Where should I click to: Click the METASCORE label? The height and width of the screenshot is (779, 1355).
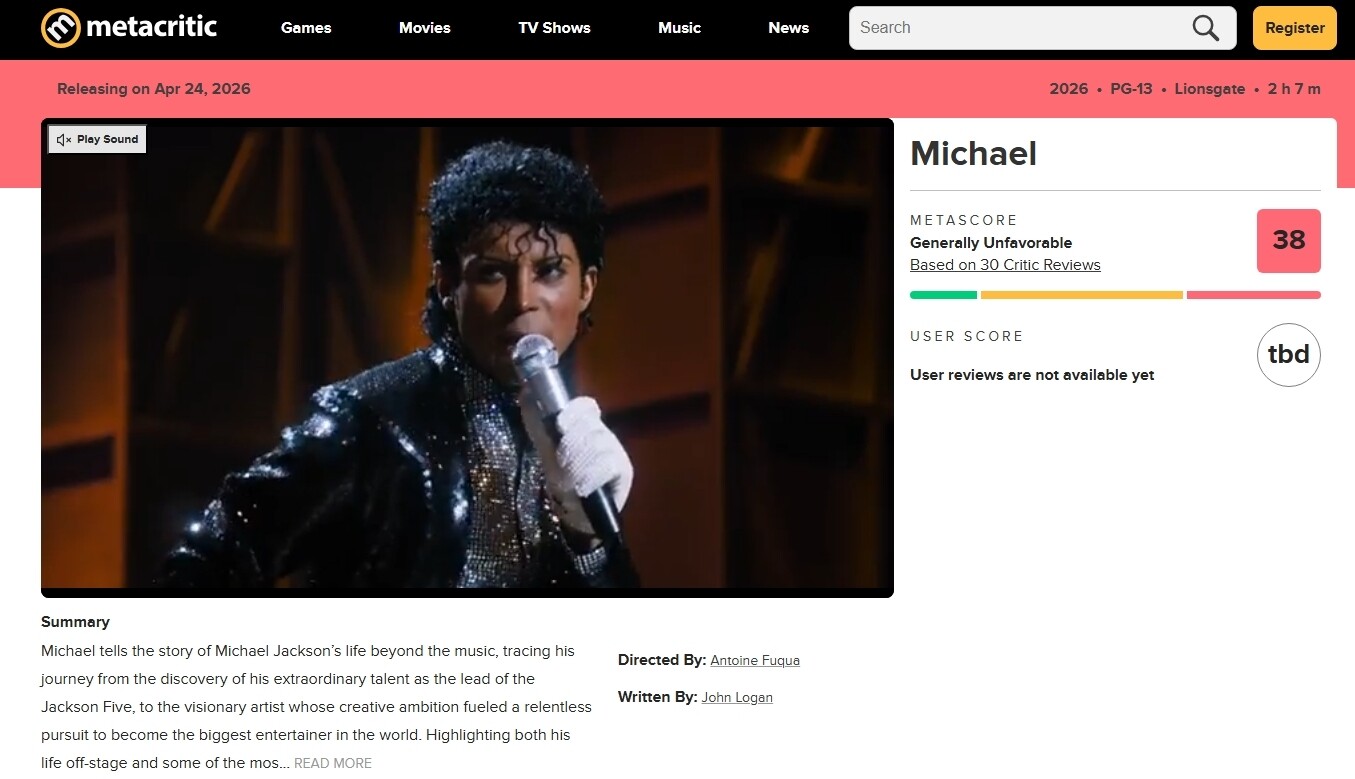tap(964, 220)
